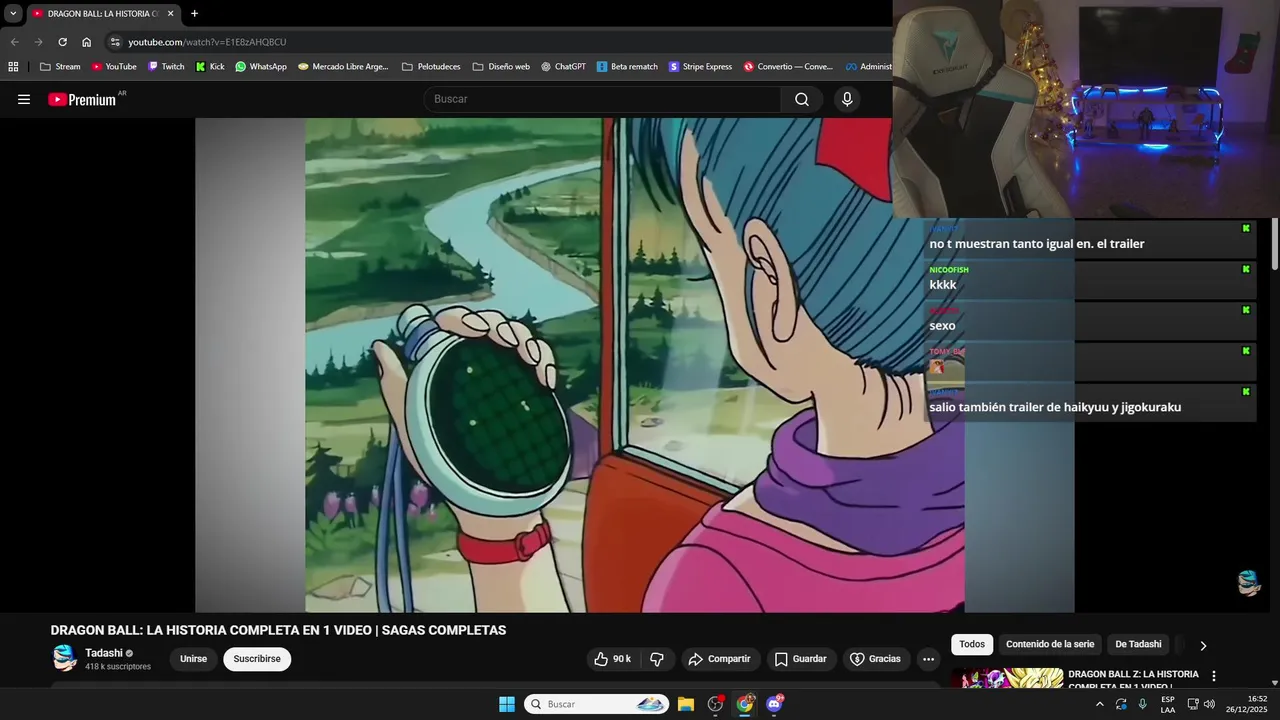Show more filter chips with right arrow
The image size is (1280, 720).
(x=1203, y=645)
